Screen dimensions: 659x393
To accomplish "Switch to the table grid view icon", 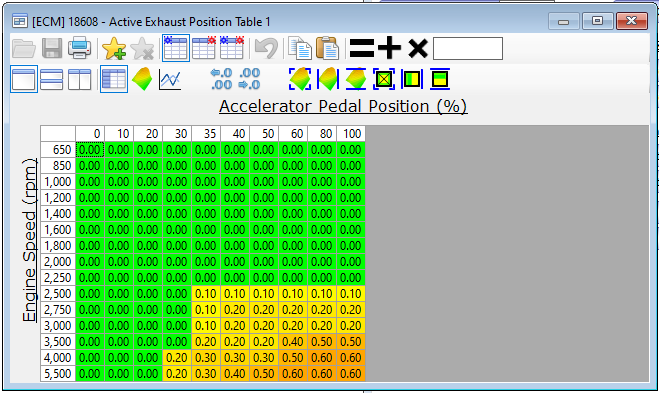I will pos(114,79).
